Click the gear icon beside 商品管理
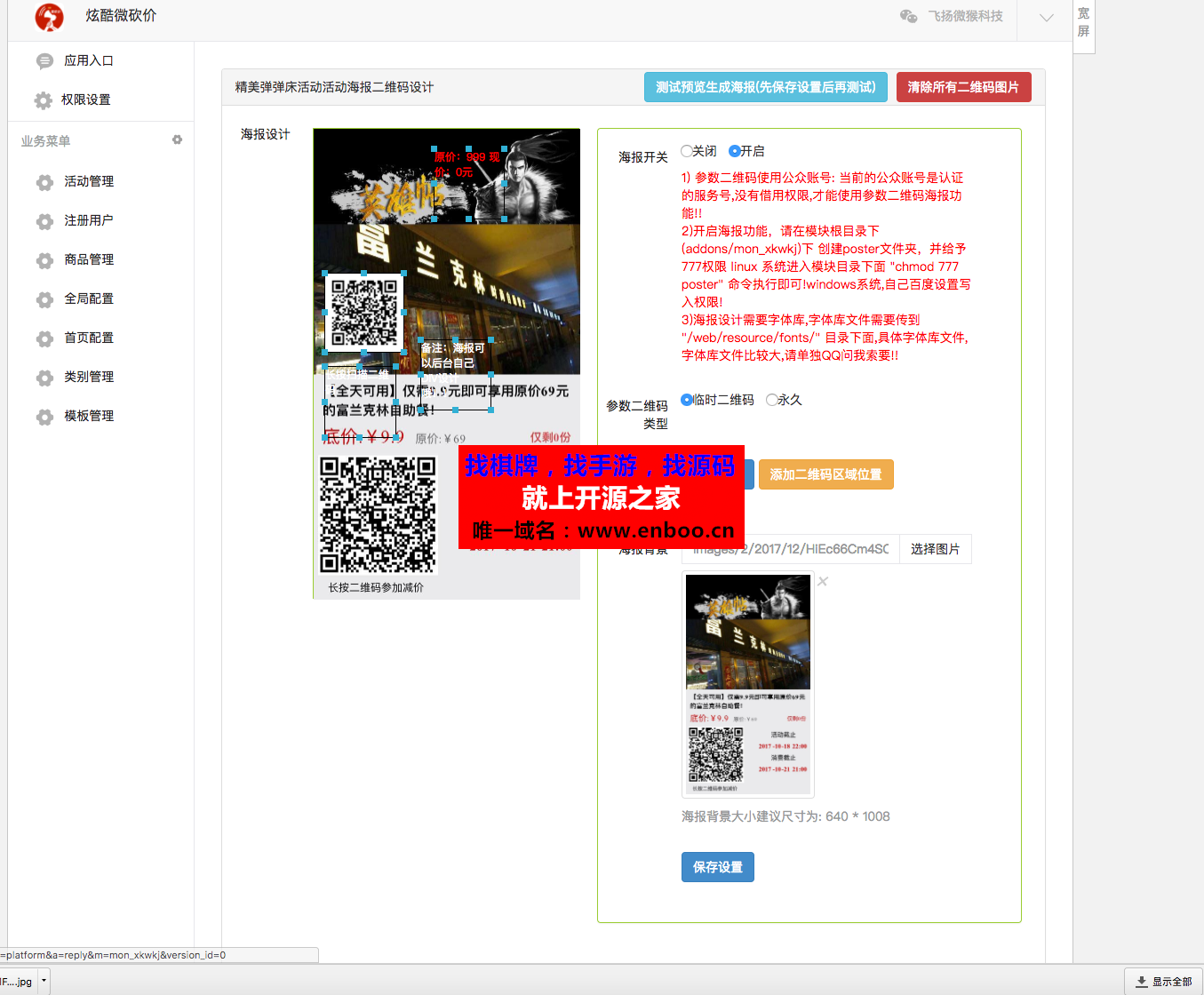 click(x=44, y=260)
